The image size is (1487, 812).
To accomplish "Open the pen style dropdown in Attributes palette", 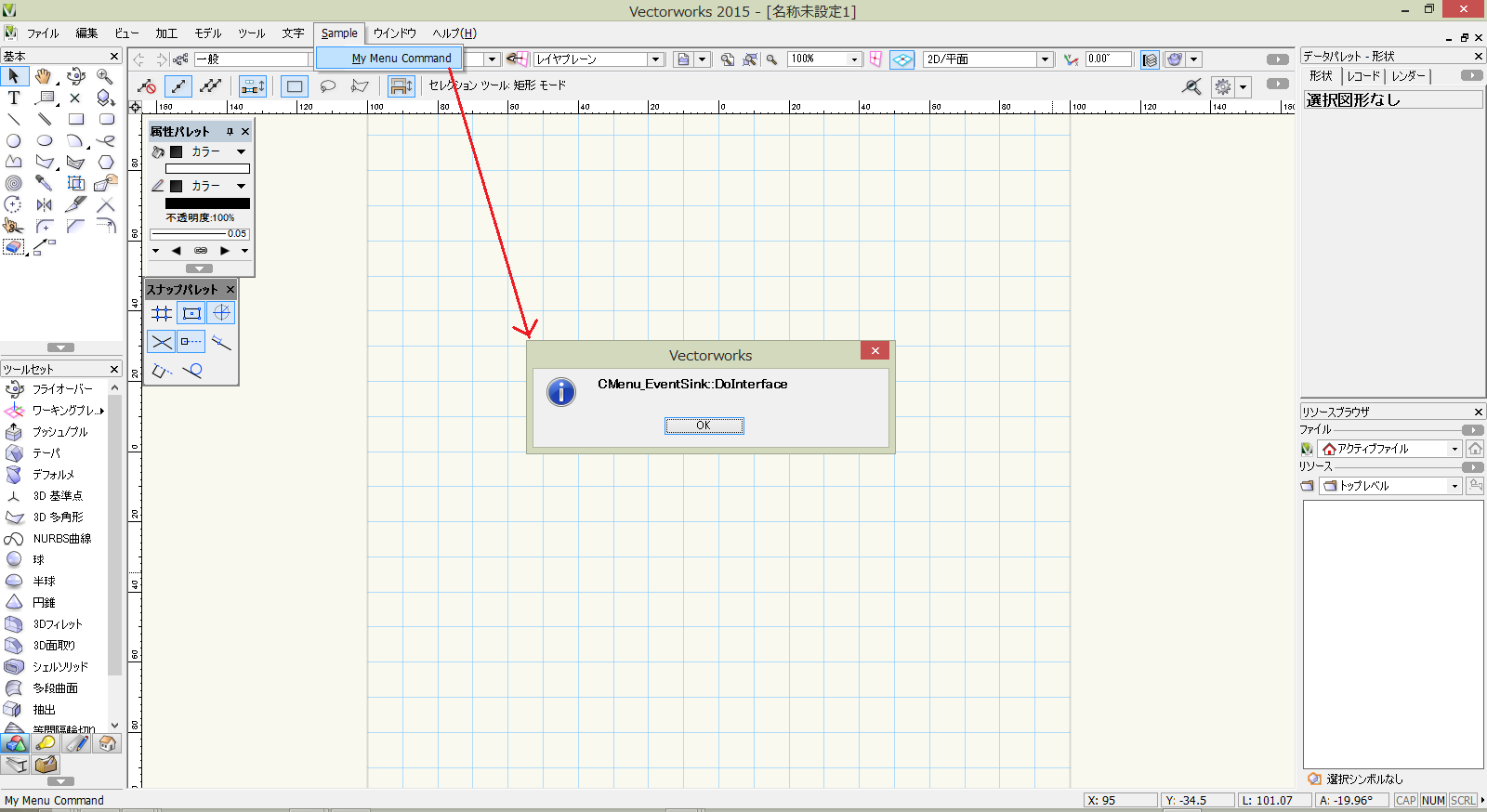I will [242, 186].
